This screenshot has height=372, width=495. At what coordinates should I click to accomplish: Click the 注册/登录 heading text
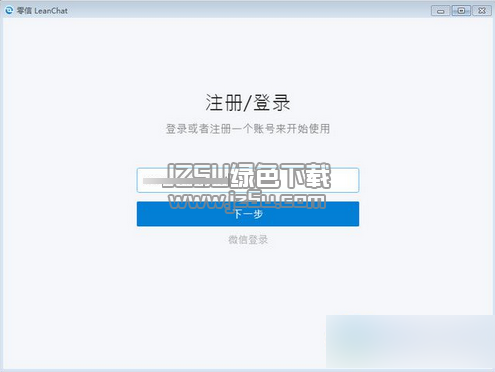coord(248,102)
